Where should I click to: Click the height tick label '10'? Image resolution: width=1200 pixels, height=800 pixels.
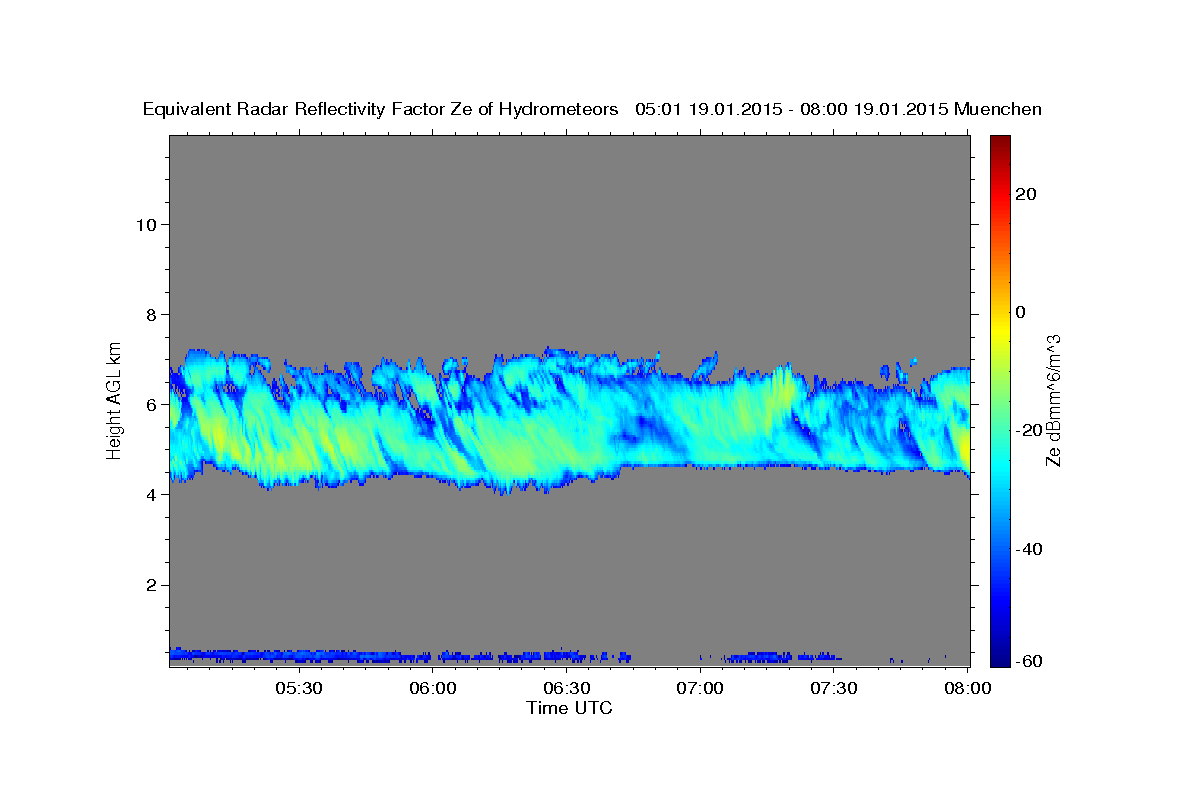[x=145, y=224]
